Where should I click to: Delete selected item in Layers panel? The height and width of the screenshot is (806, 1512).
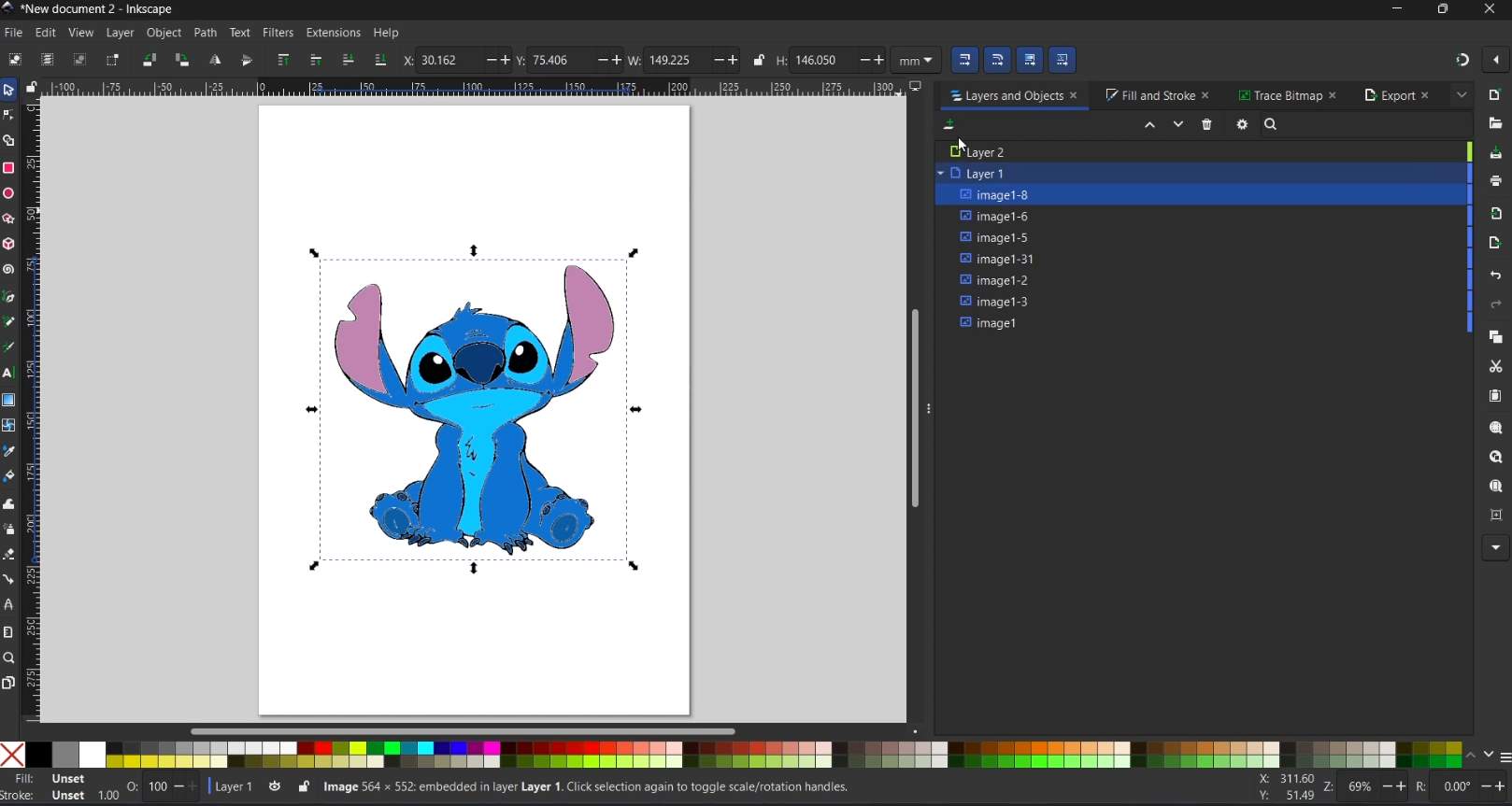[x=1207, y=125]
